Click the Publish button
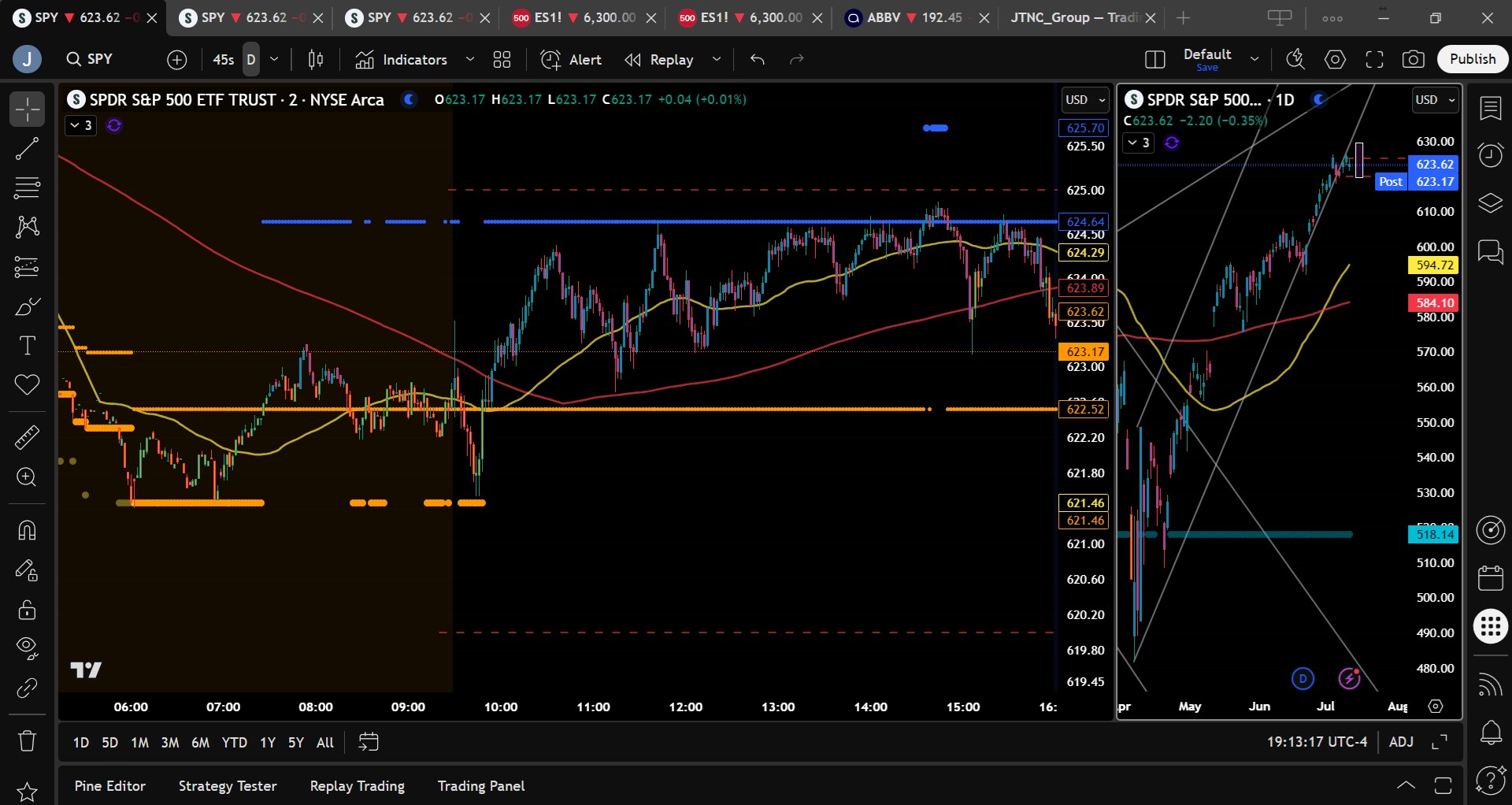The width and height of the screenshot is (1512, 805). tap(1473, 59)
